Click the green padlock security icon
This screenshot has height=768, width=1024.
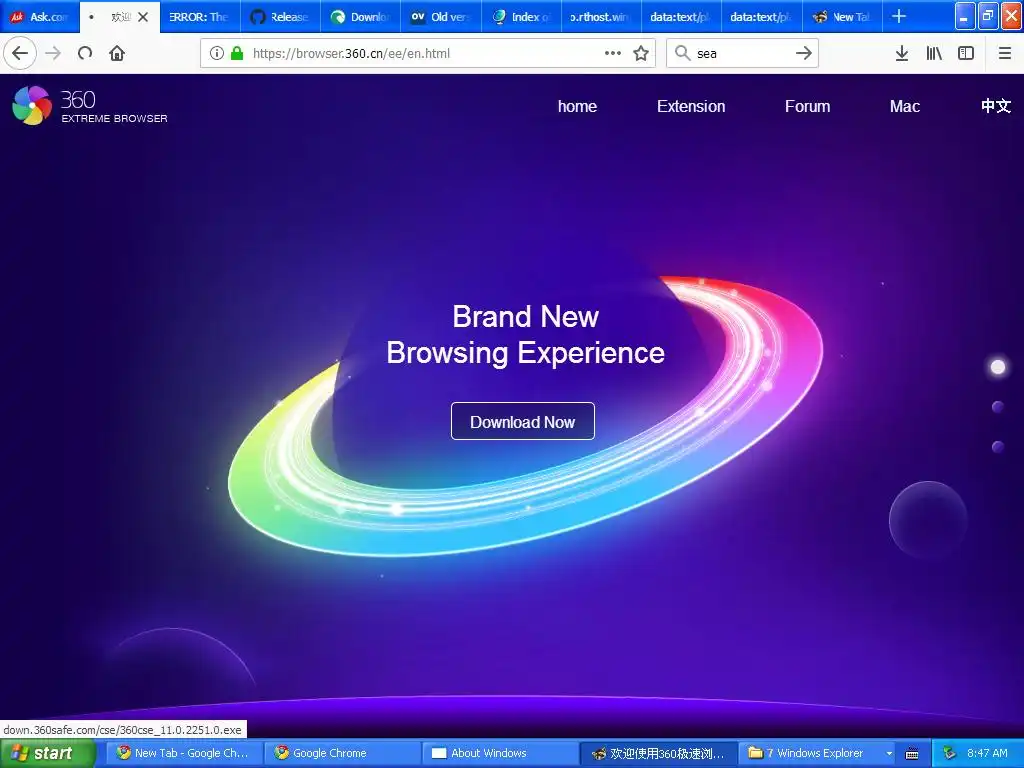coord(237,53)
